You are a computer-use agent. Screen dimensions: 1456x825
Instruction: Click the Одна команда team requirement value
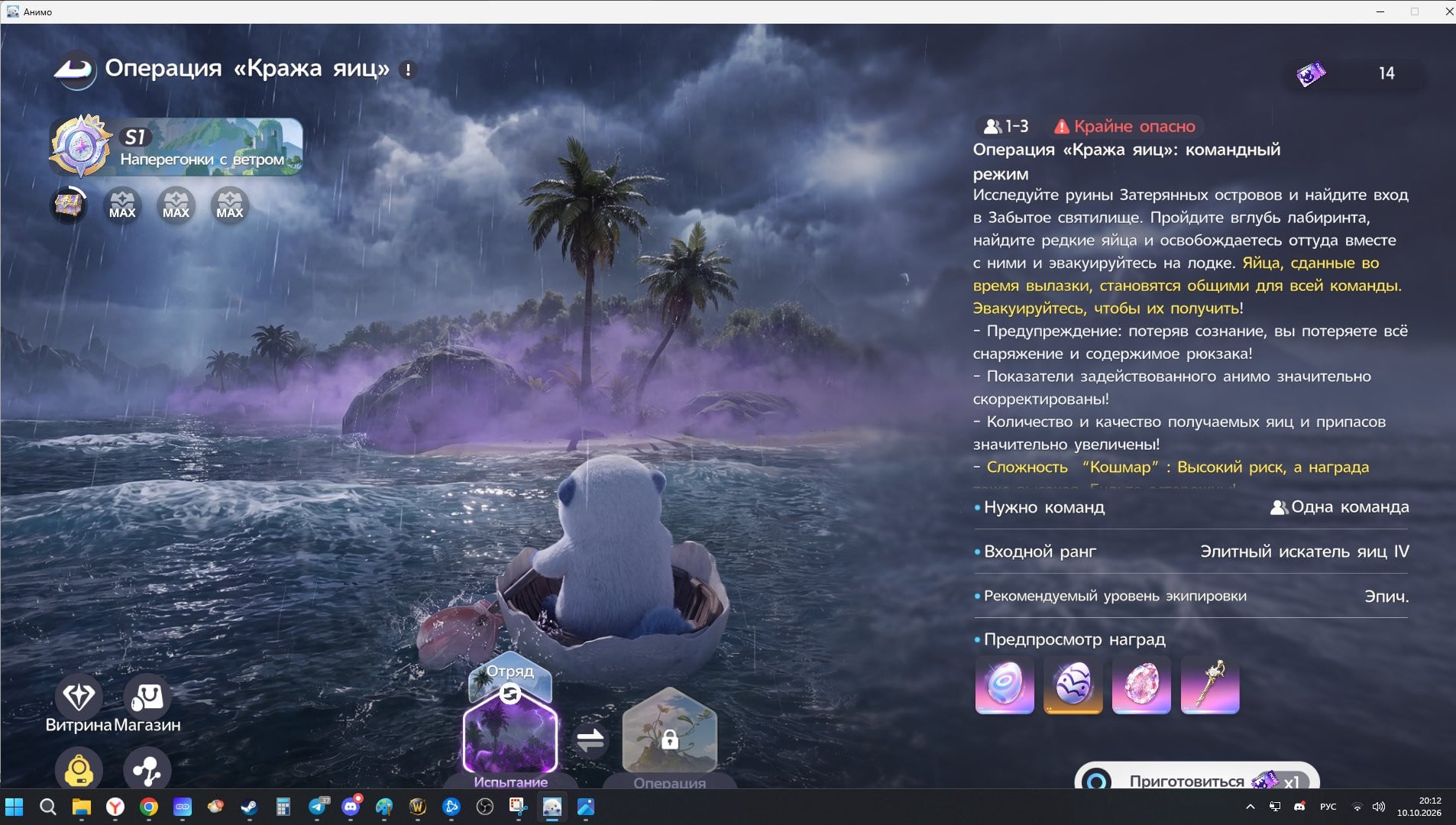pyautogui.click(x=1340, y=507)
